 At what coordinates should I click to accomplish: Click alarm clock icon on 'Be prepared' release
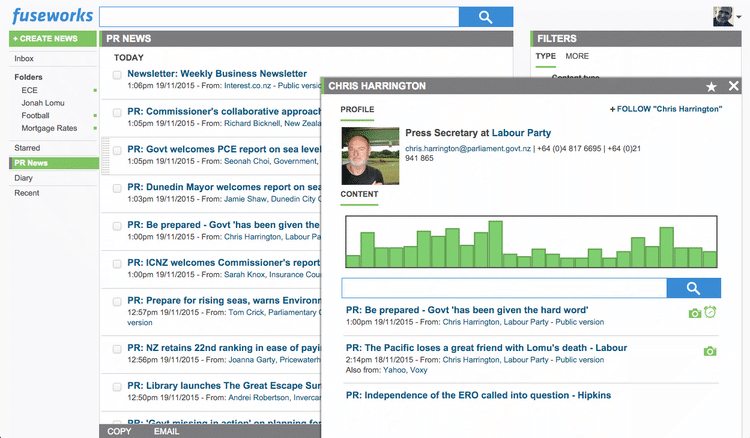pyautogui.click(x=710, y=312)
